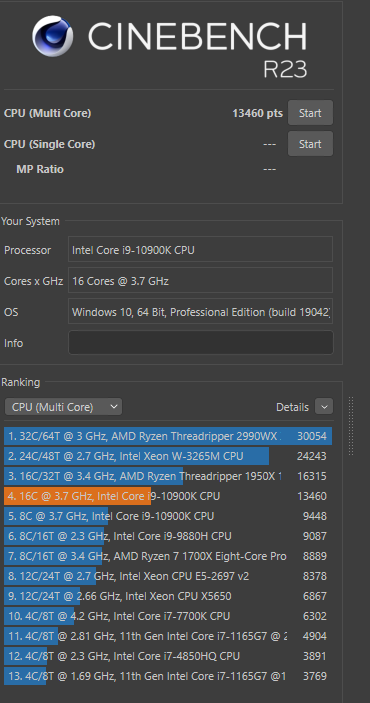Select the Core i7-7700K ranking row
The height and width of the screenshot is (703, 370).
point(168,616)
